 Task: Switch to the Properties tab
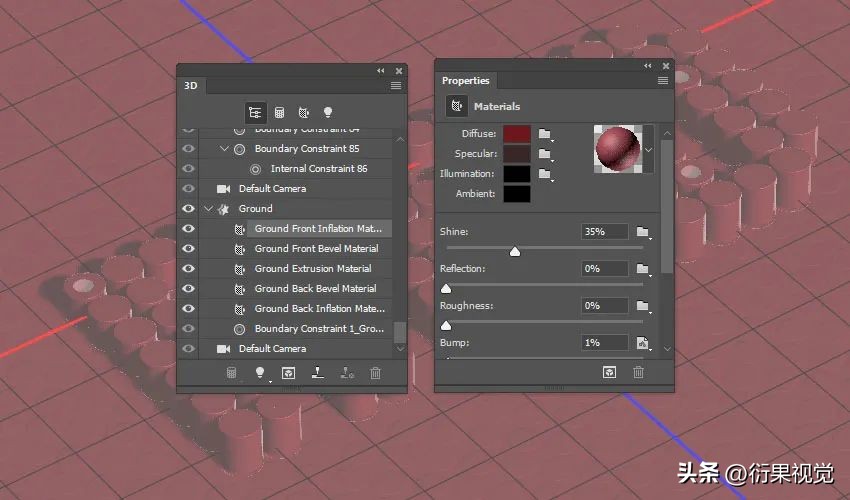coord(466,81)
